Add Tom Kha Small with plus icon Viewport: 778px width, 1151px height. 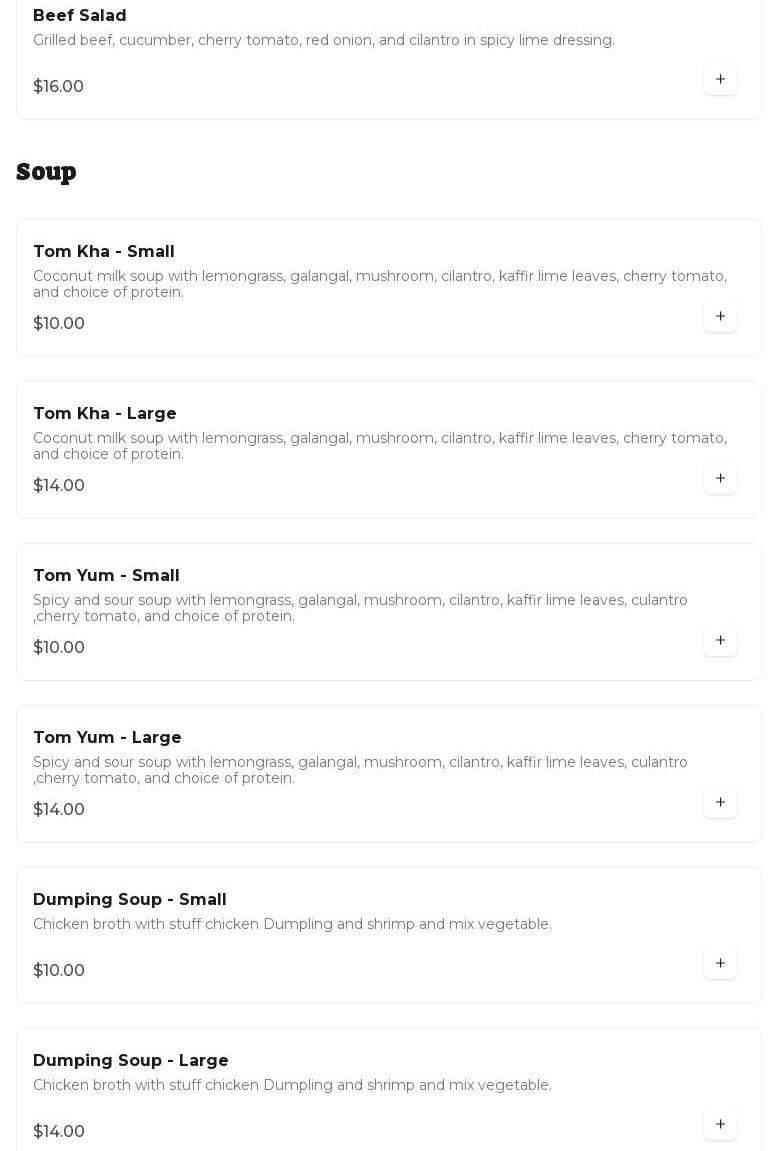pyautogui.click(x=720, y=316)
